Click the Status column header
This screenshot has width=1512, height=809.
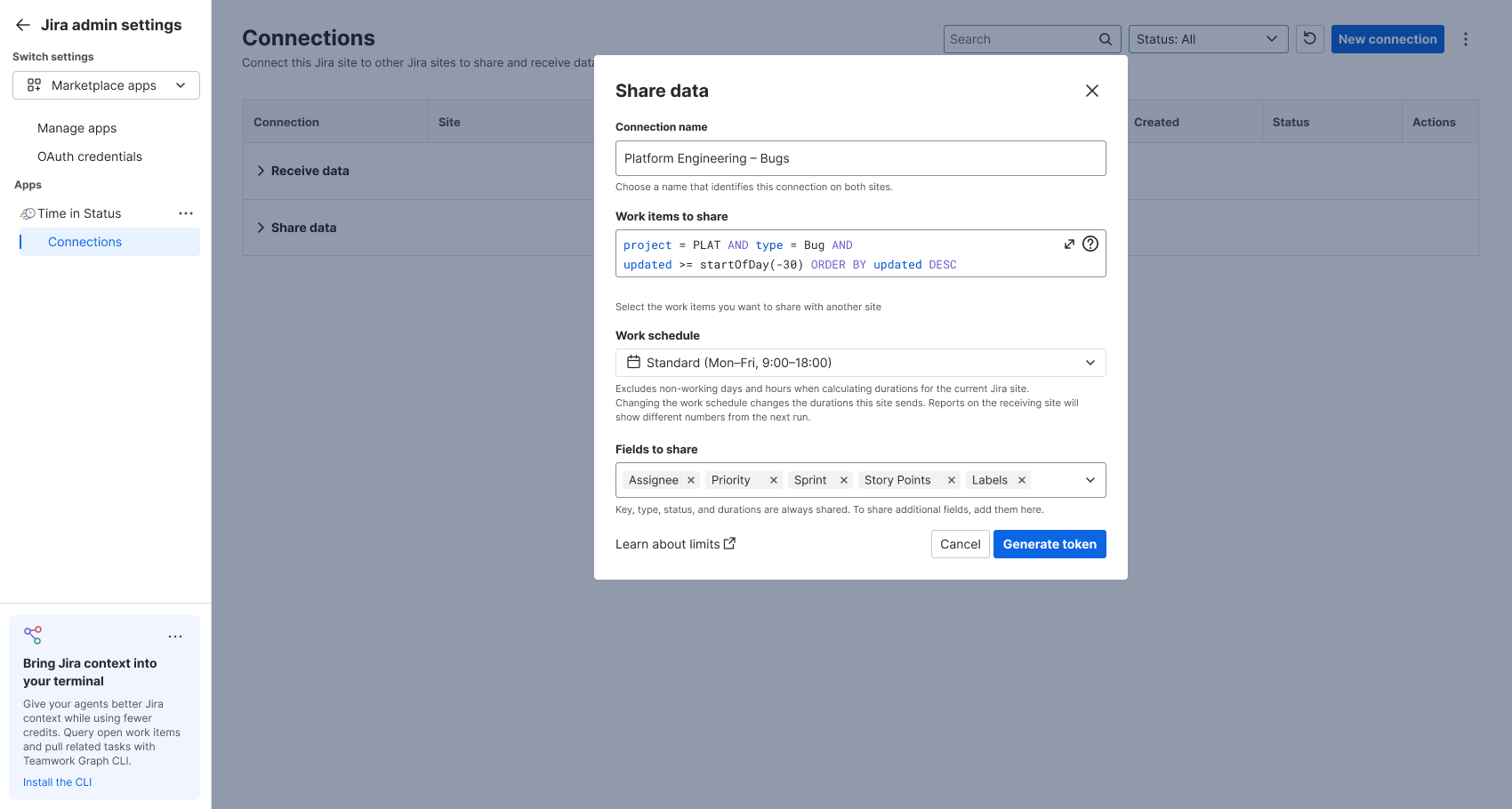(x=1291, y=122)
